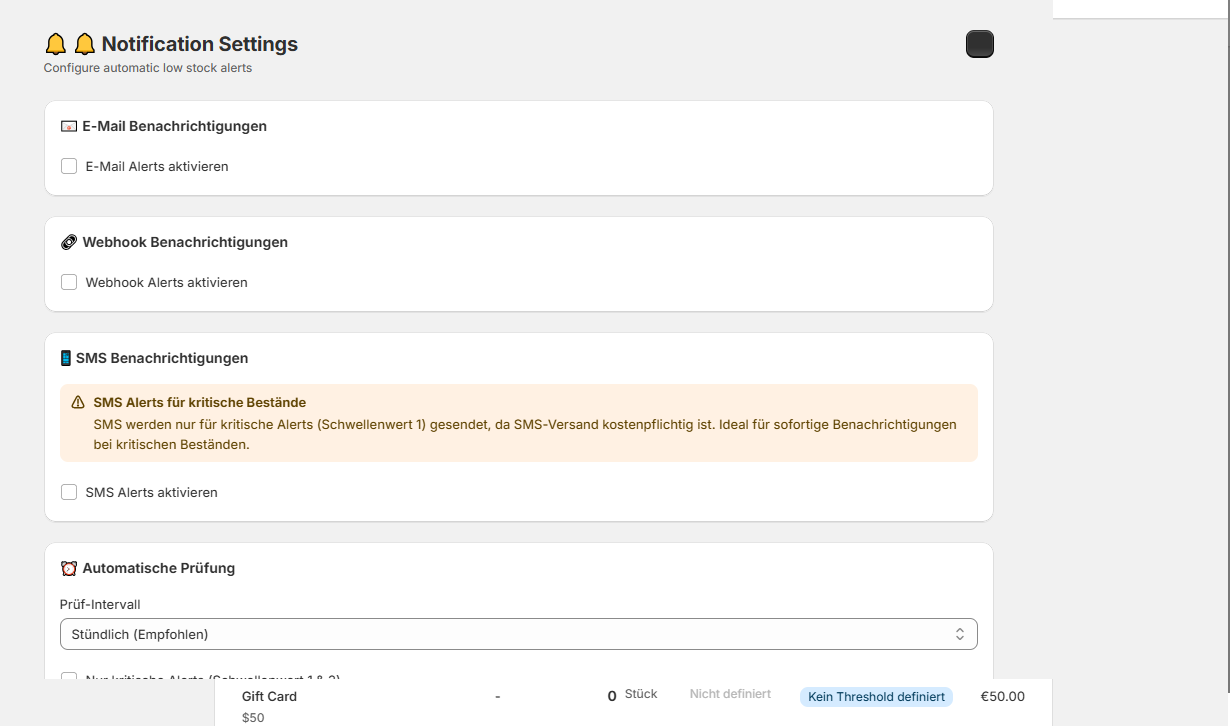Click the €50.00 price in Gift Card row
This screenshot has height=726, width=1230.
pyautogui.click(x=1002, y=697)
